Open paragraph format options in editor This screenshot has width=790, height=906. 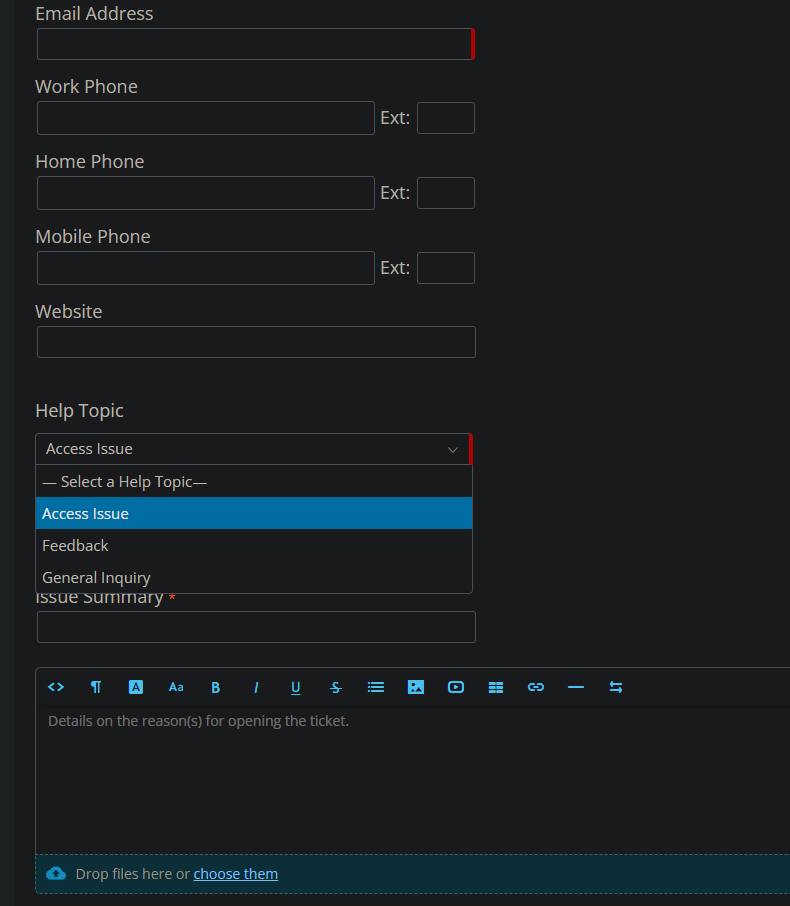(96, 687)
